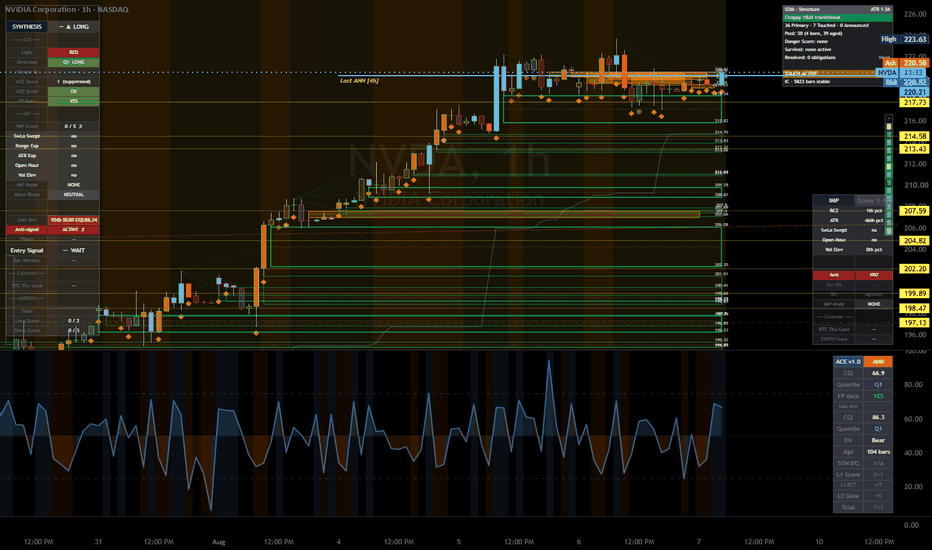Click the RCZ row in right IMP table
This screenshot has width=932, height=550.
coord(853,210)
